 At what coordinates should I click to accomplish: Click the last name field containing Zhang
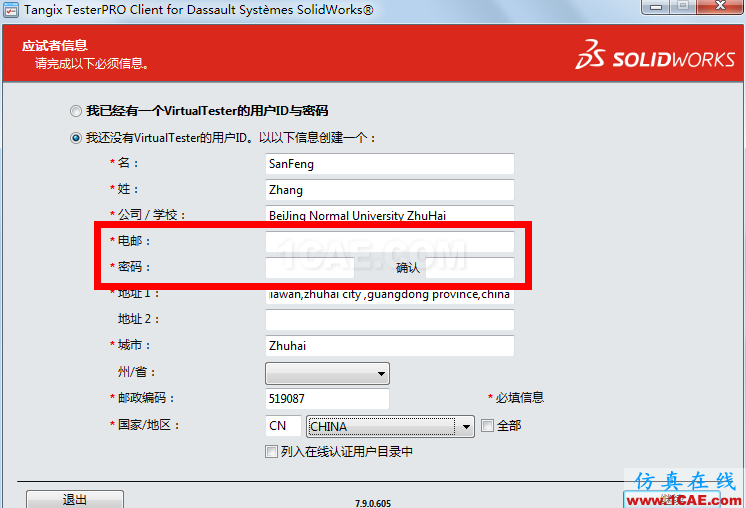coord(390,190)
